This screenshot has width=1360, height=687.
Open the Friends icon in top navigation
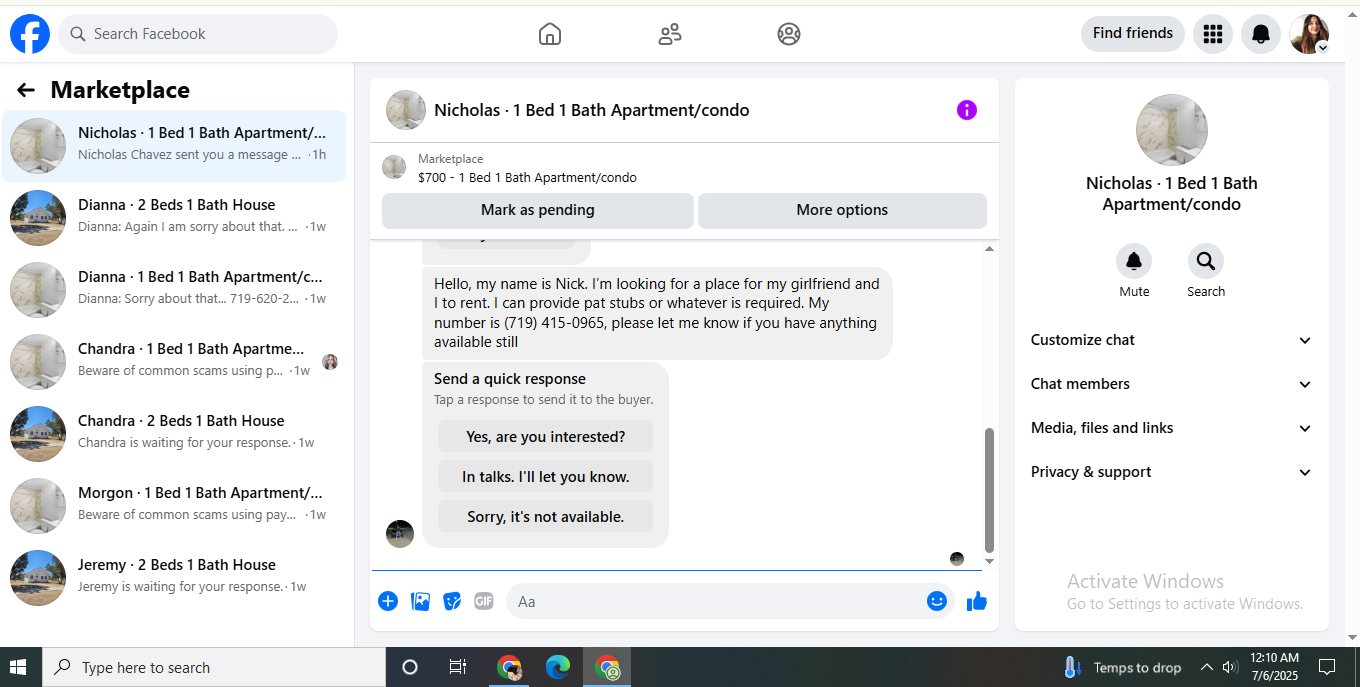pos(670,34)
